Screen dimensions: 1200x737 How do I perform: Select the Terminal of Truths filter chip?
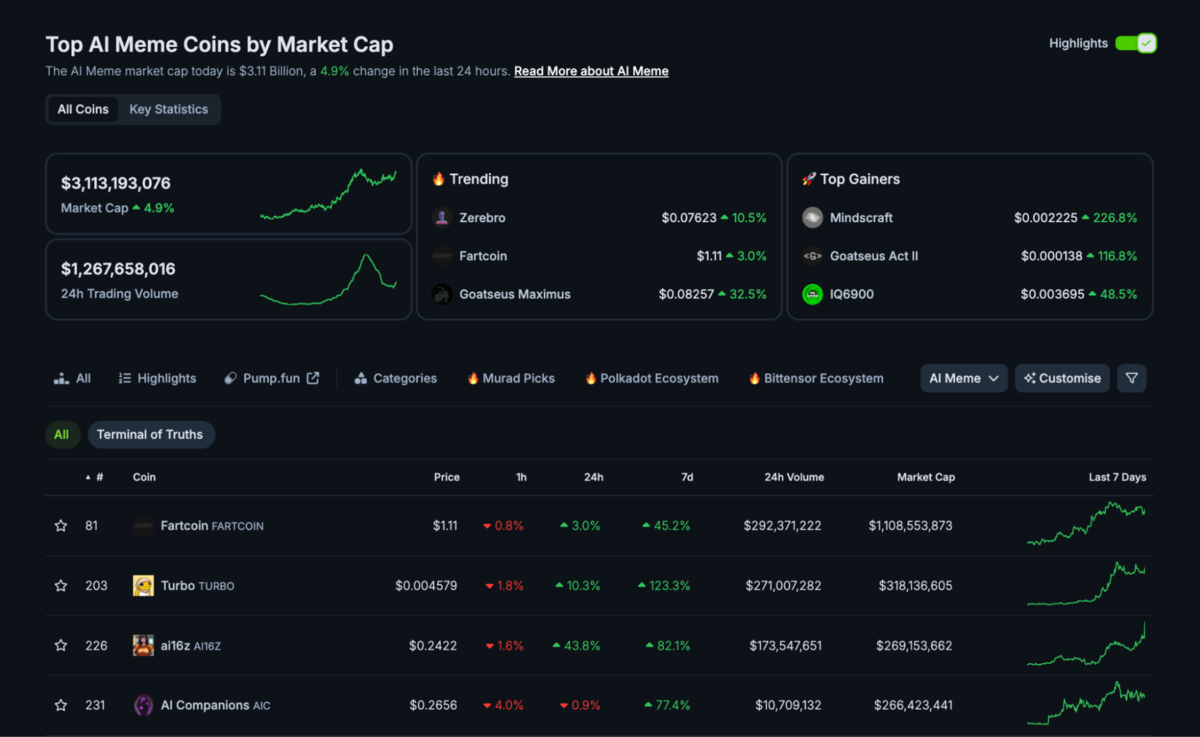[x=150, y=434]
